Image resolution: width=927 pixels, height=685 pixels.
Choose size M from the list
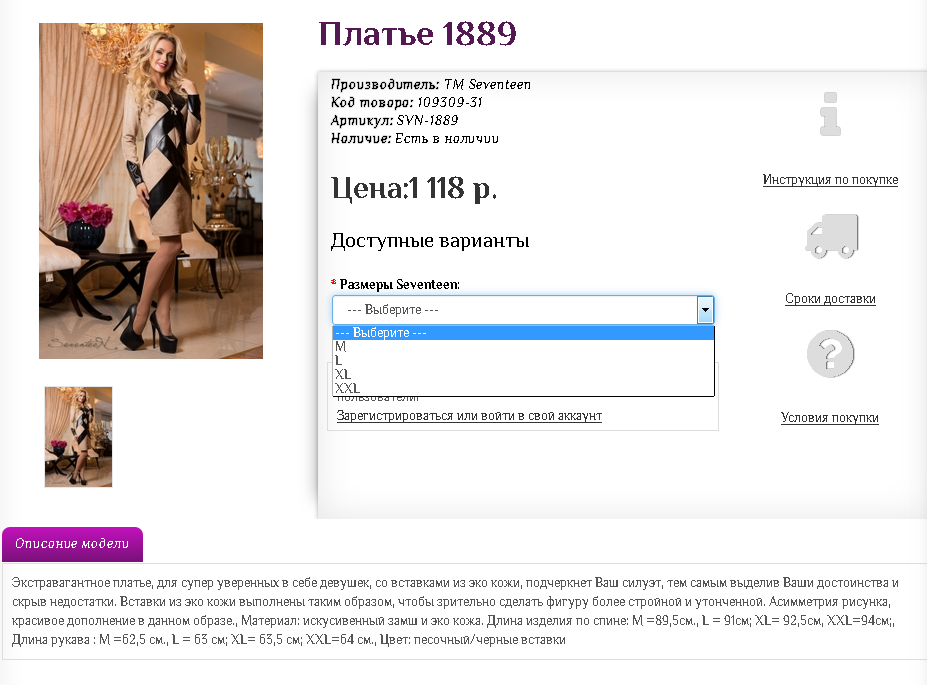pos(523,347)
